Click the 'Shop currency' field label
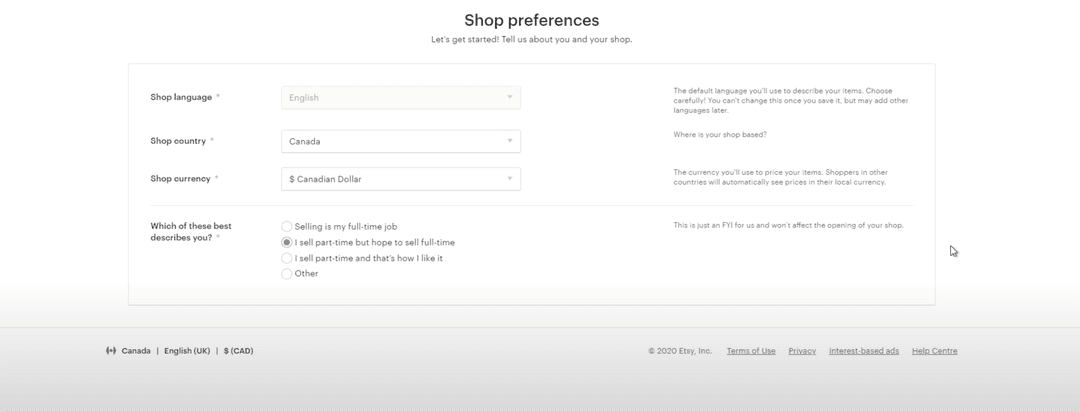This screenshot has height=412, width=1080. click(180, 179)
